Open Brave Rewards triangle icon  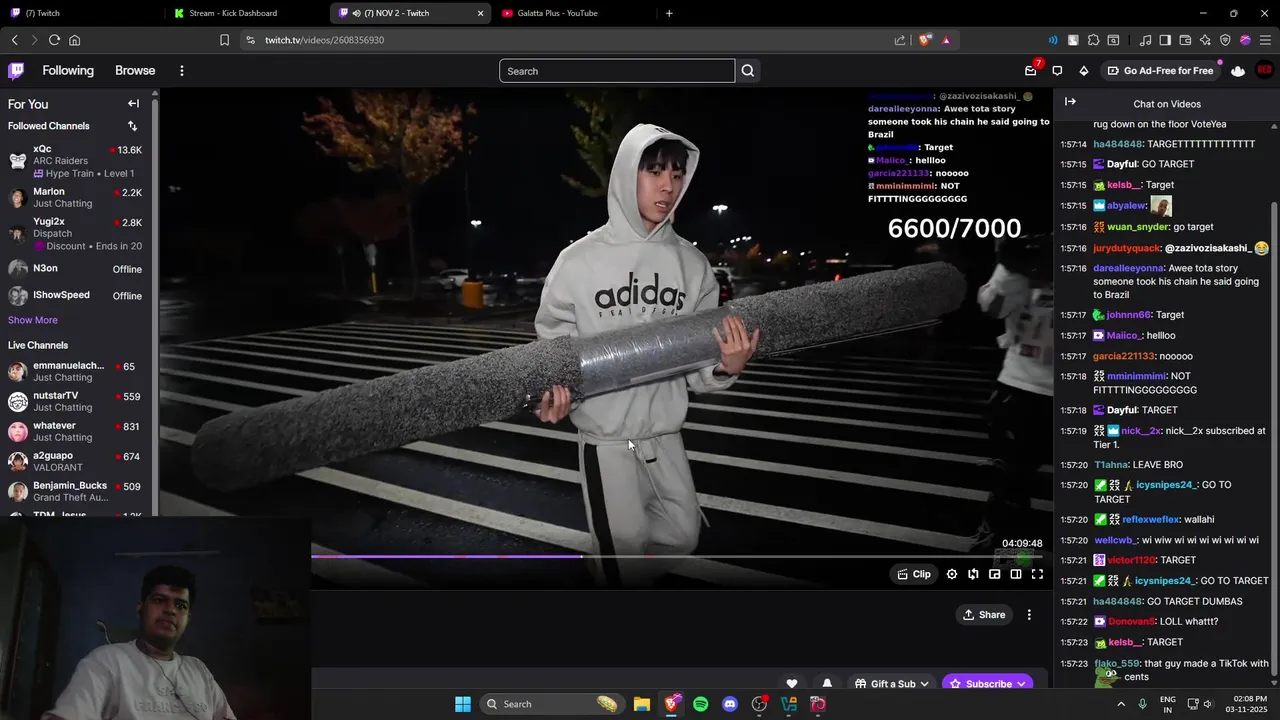[x=946, y=40]
